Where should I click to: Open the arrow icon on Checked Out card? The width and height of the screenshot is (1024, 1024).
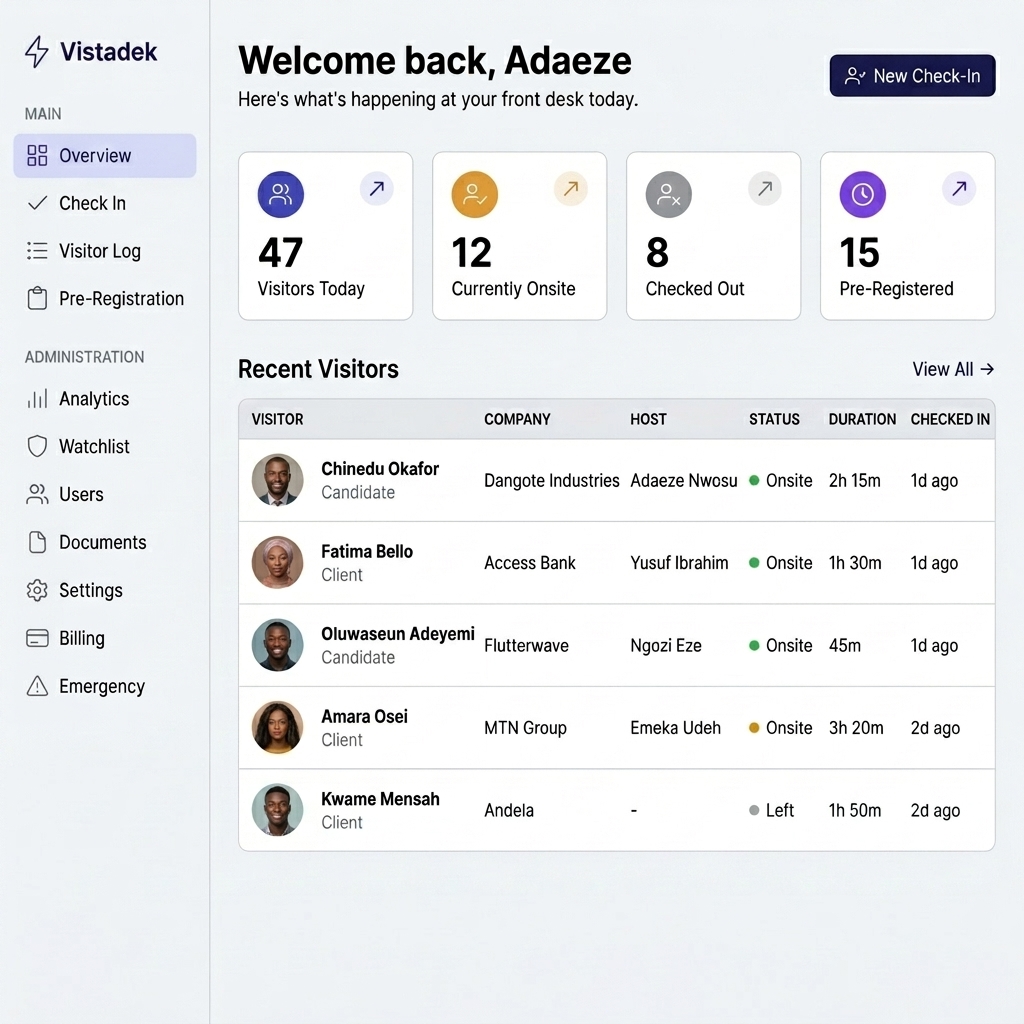pos(765,188)
